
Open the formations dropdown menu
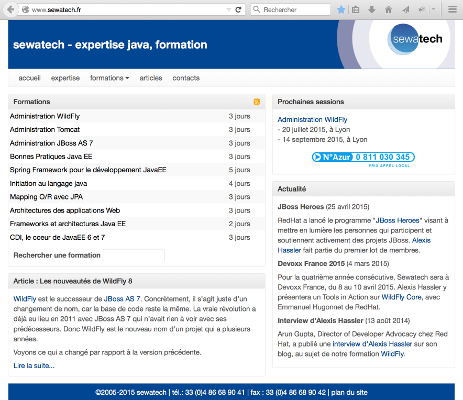(x=109, y=78)
